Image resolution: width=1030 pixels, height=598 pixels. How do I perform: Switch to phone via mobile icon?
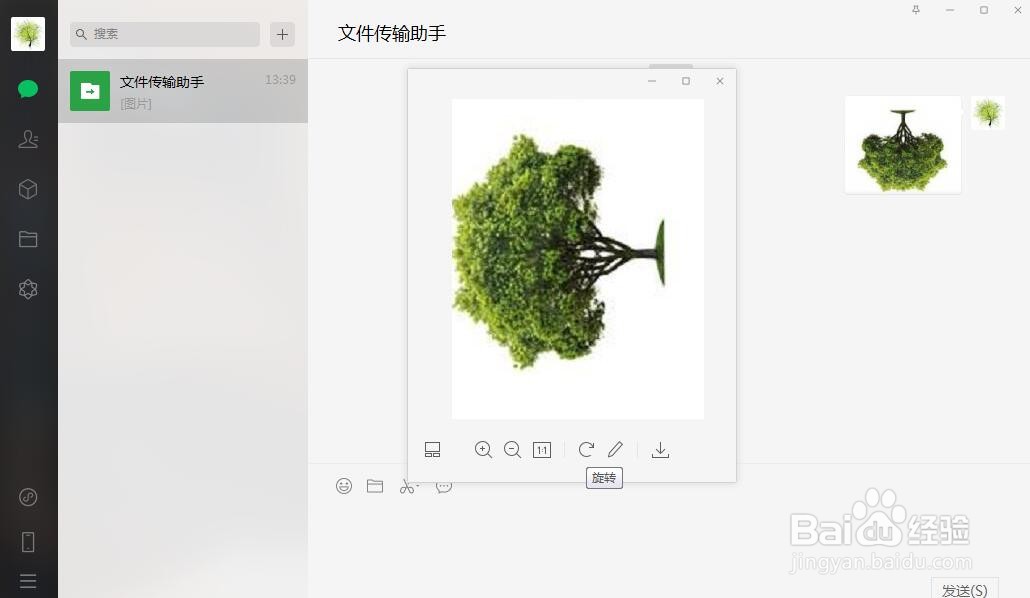point(27,541)
